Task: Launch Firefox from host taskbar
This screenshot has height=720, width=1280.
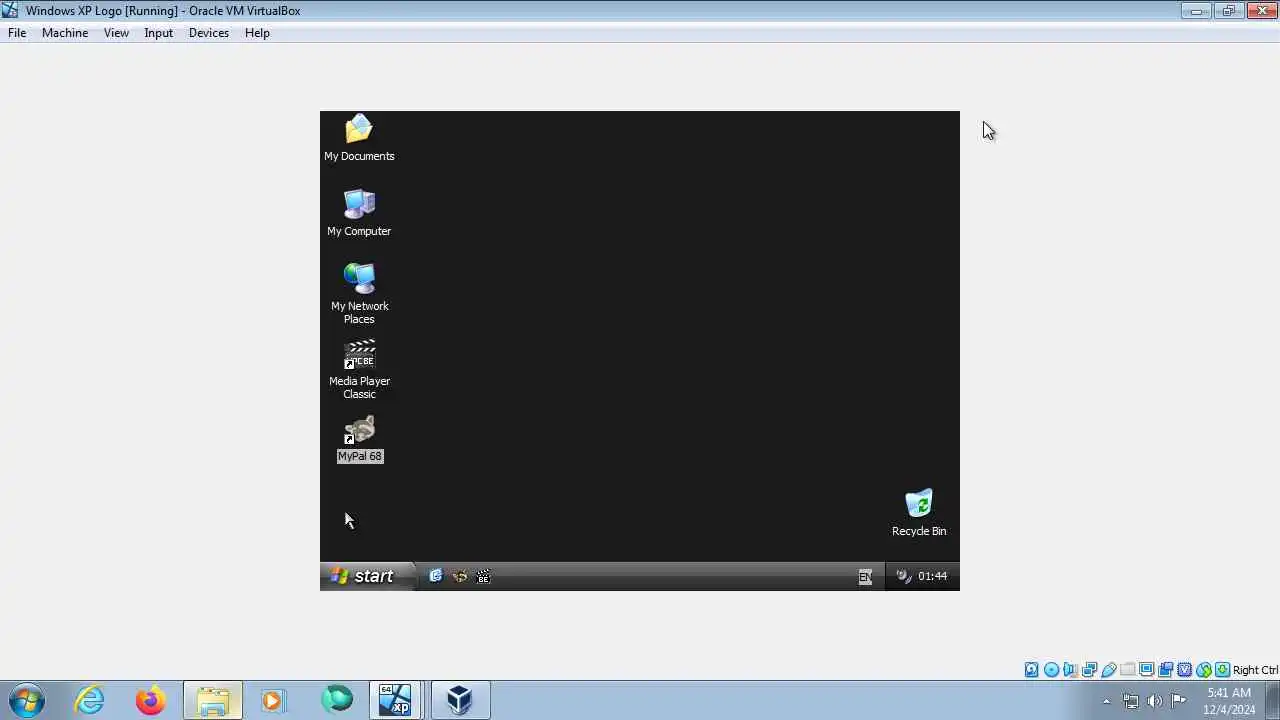Action: pyautogui.click(x=151, y=700)
